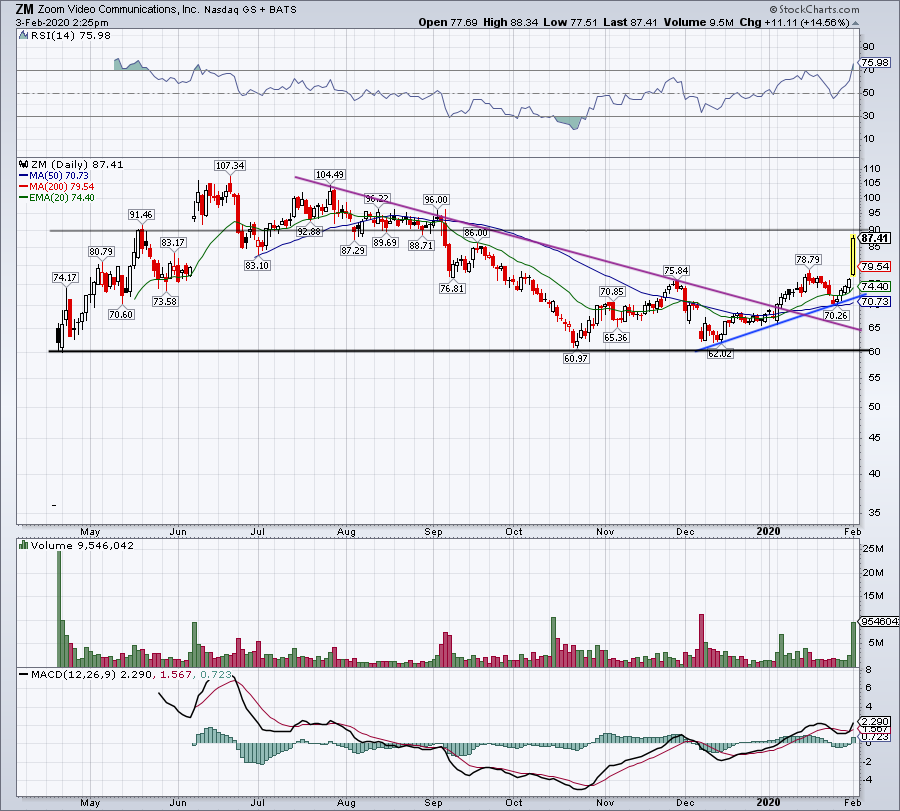
Task: Click the 75.84 price label near December
Action: [676, 271]
